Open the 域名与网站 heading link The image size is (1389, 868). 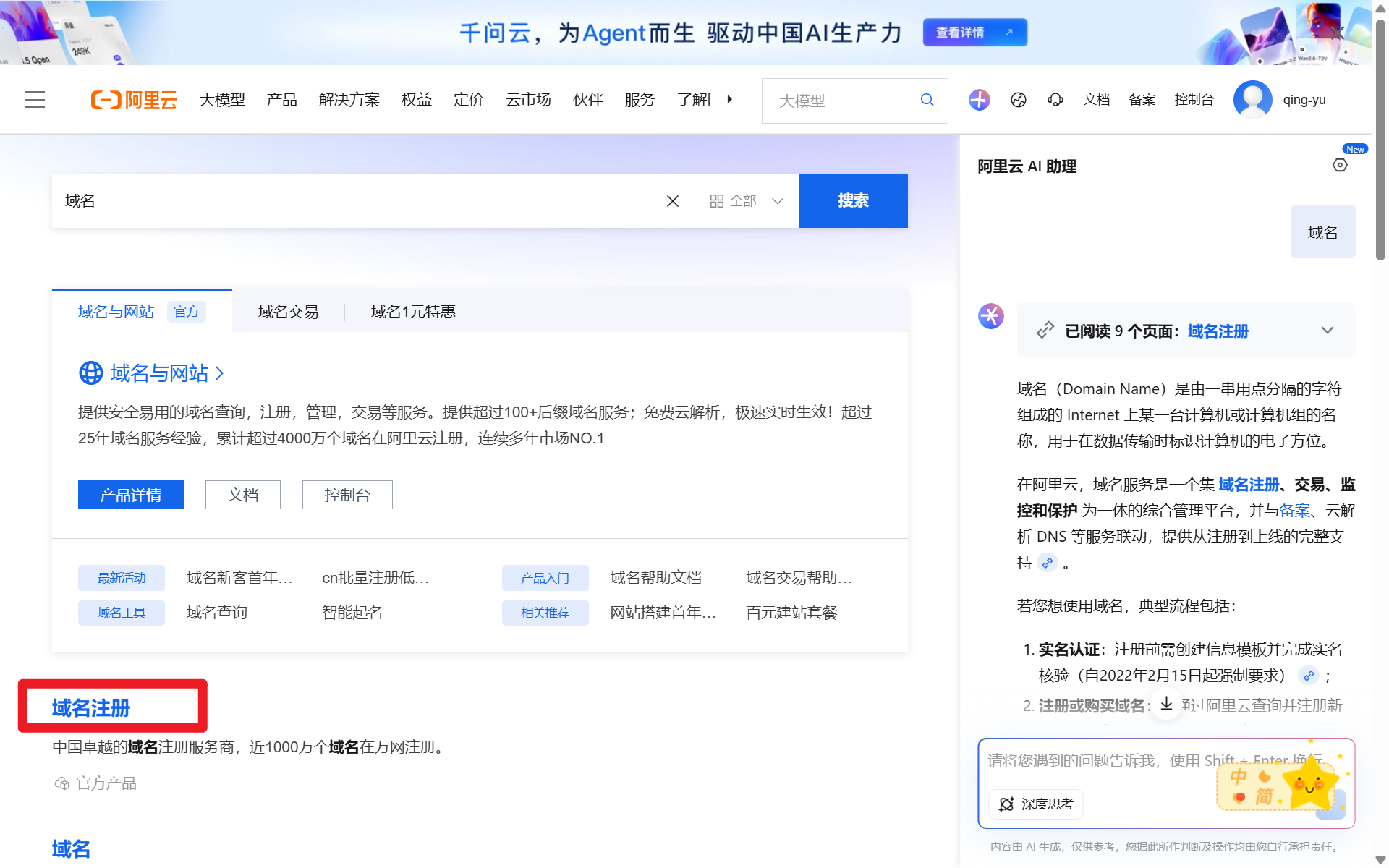[x=167, y=373]
